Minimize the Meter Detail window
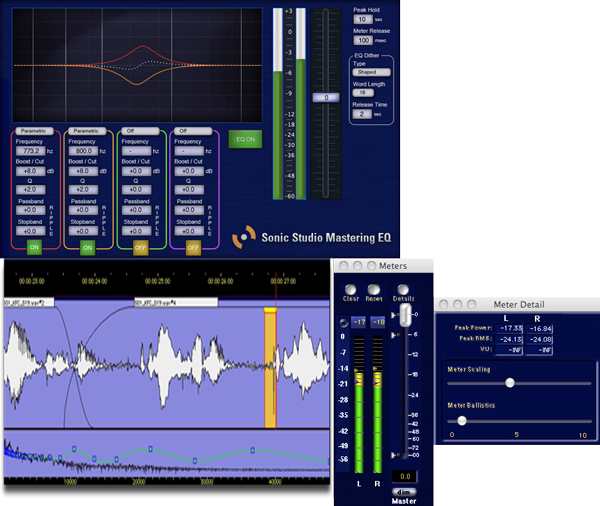600x506 pixels. coord(458,304)
